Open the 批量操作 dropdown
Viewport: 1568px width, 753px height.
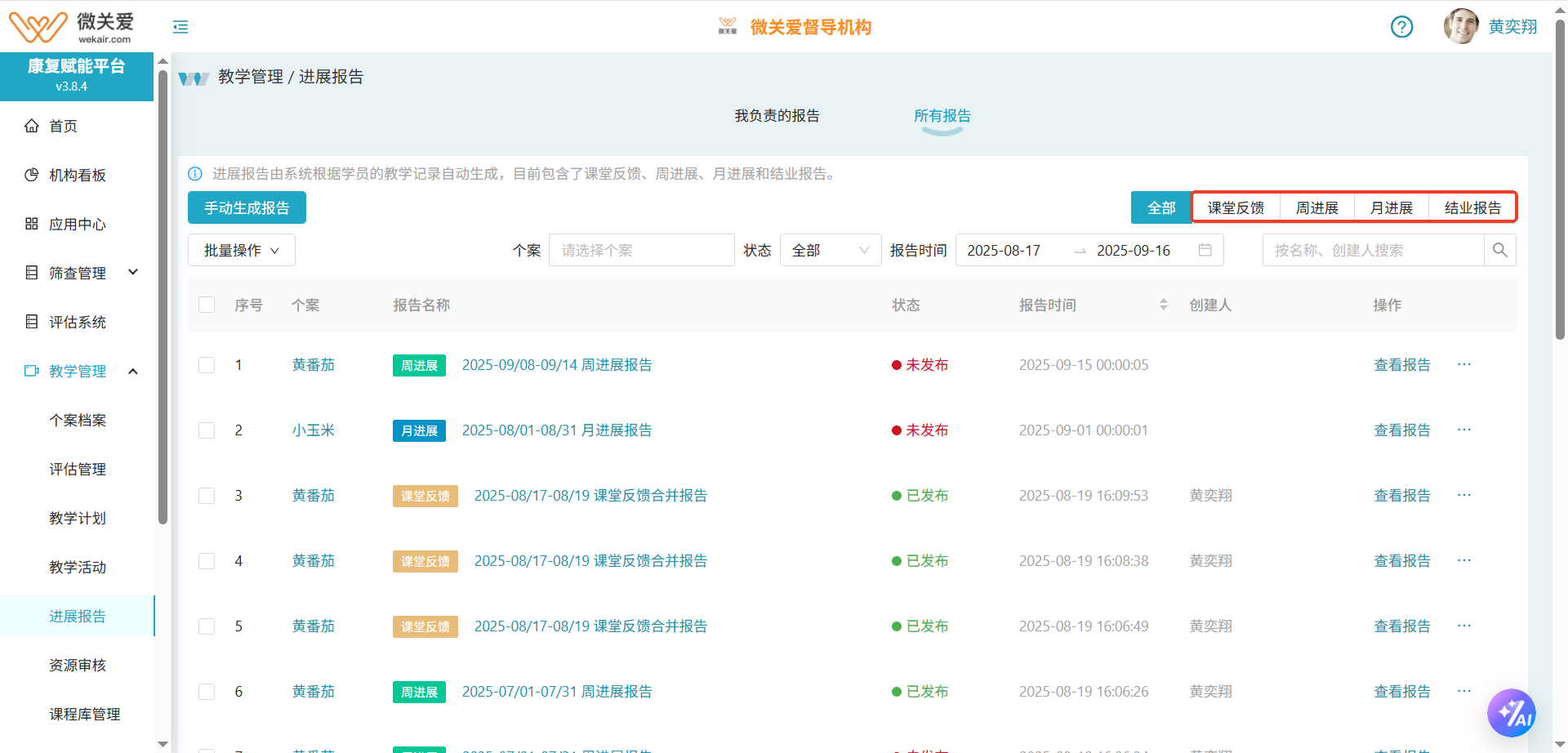pos(241,250)
